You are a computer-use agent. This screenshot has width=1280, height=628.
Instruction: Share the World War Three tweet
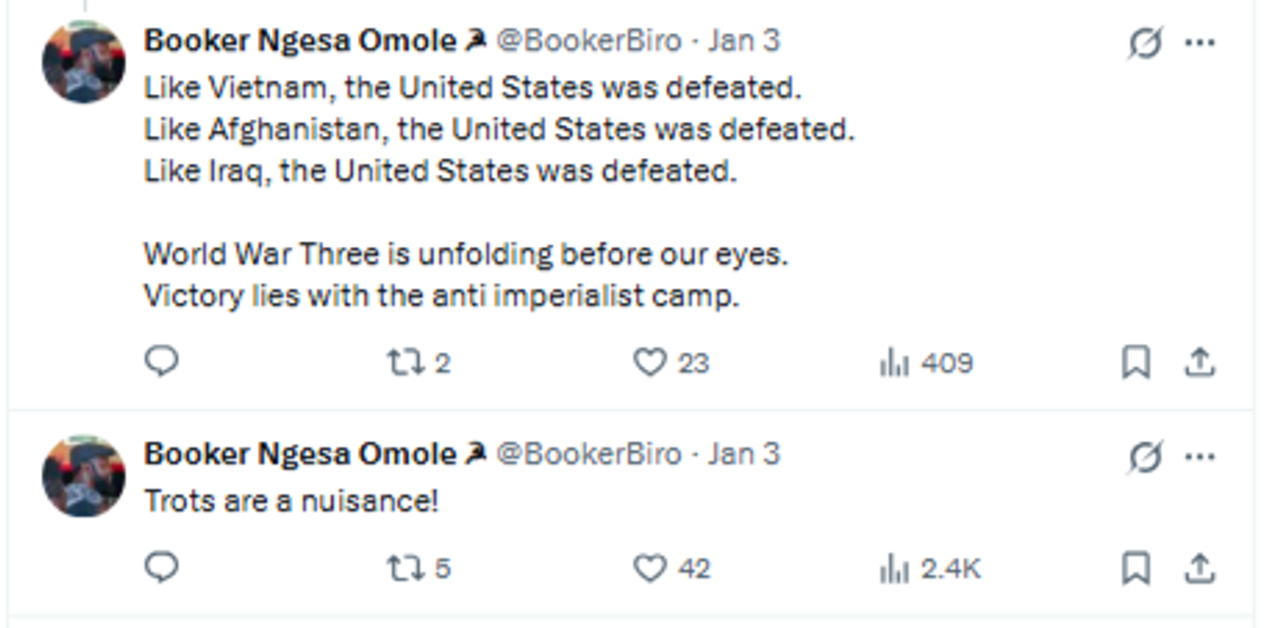tap(1199, 362)
